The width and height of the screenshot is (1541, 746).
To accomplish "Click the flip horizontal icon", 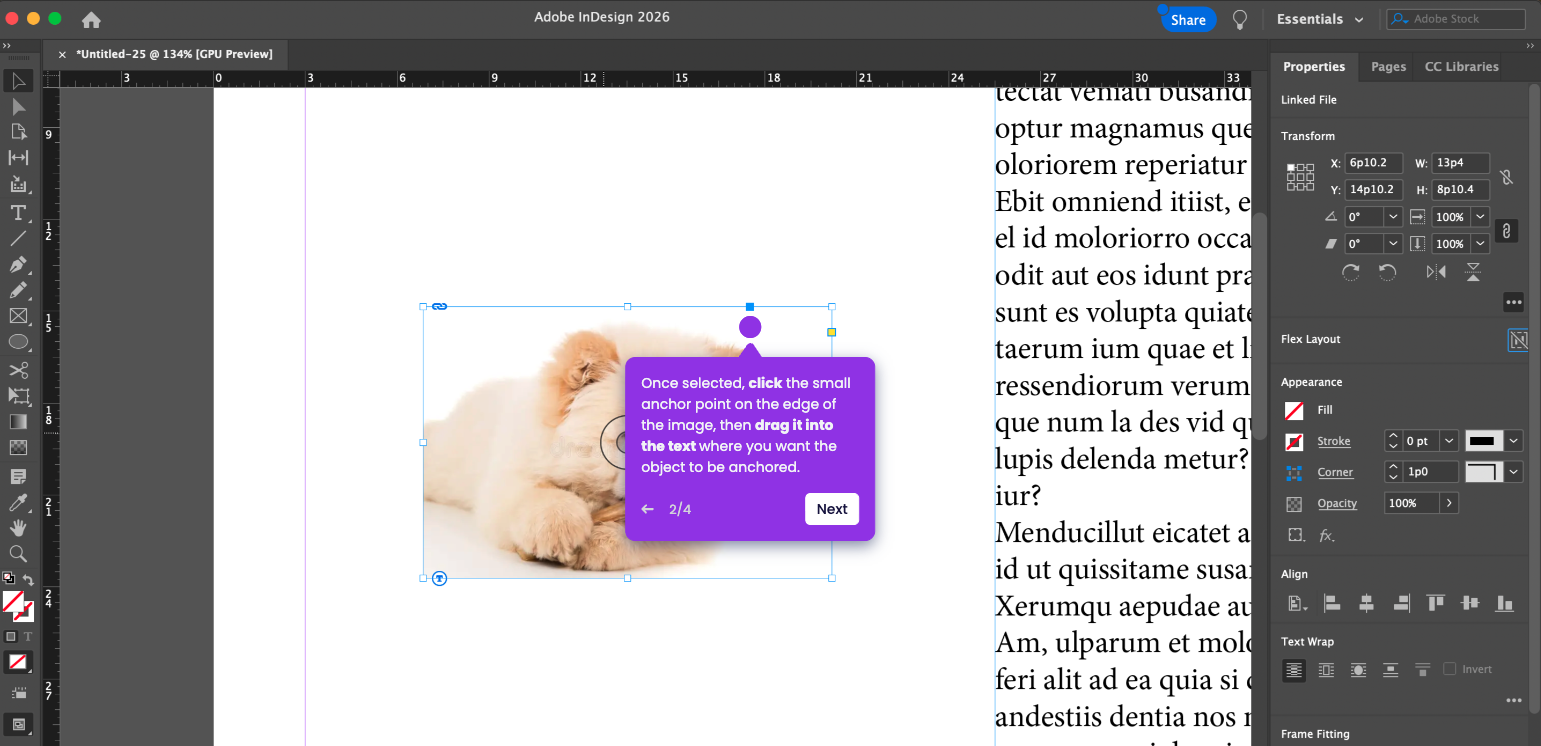I will (1436, 272).
